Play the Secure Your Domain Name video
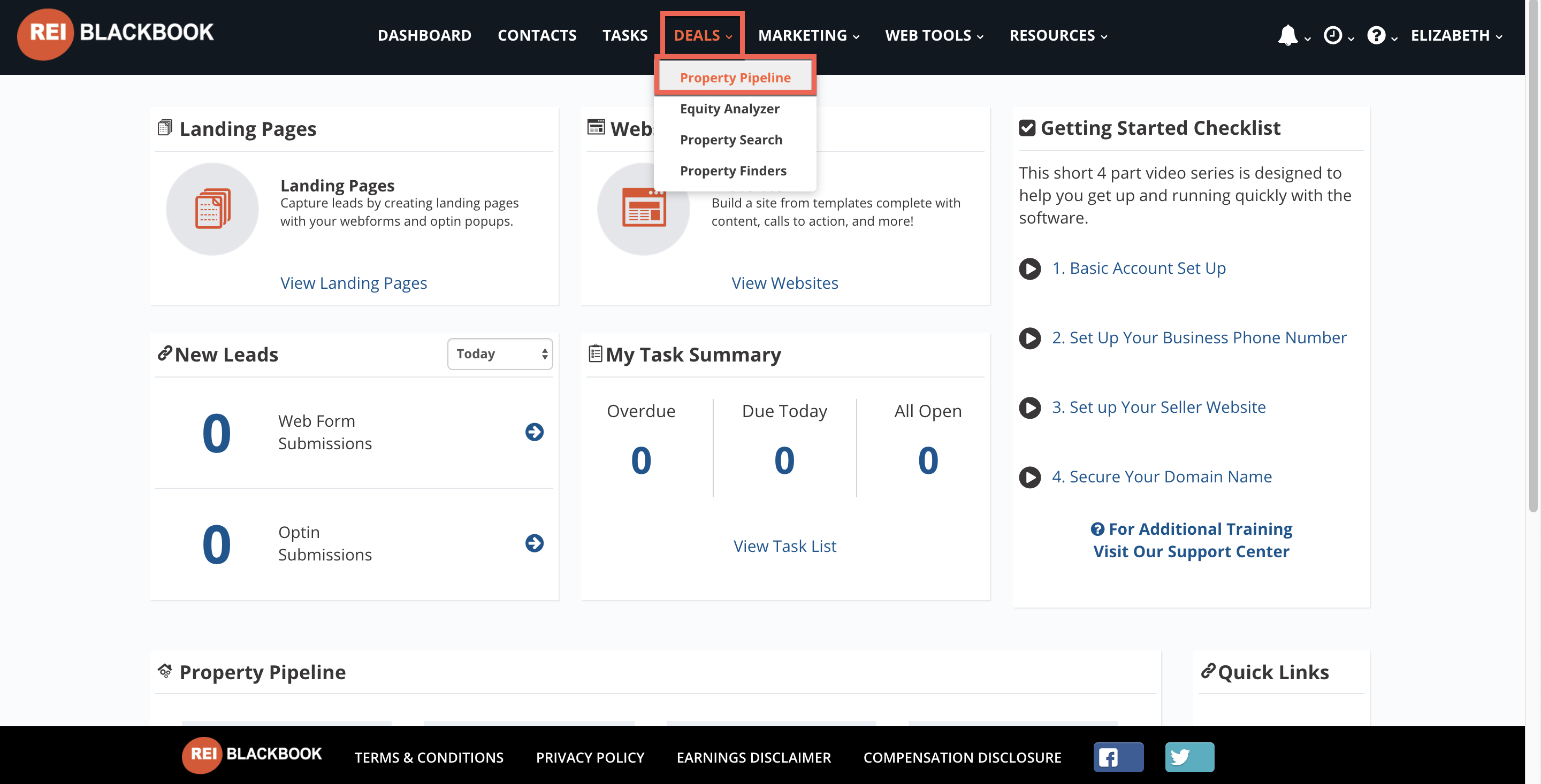 (1029, 477)
